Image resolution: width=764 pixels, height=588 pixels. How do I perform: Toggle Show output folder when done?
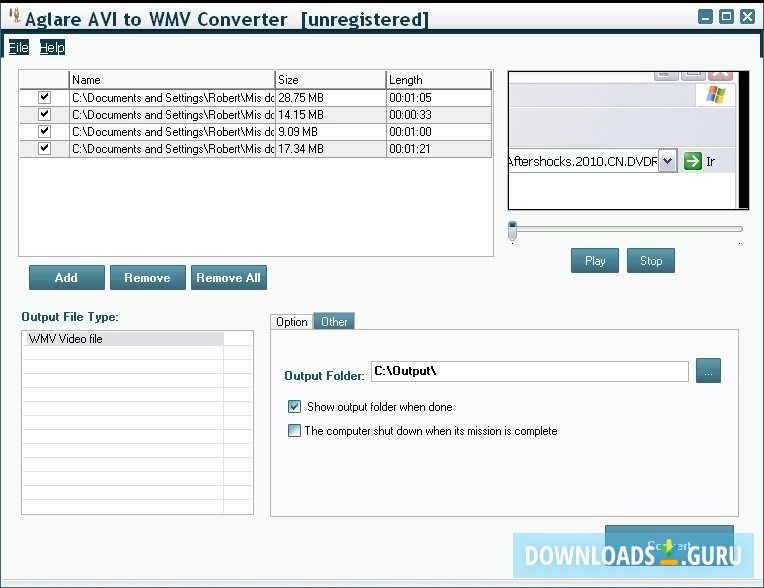click(x=294, y=406)
